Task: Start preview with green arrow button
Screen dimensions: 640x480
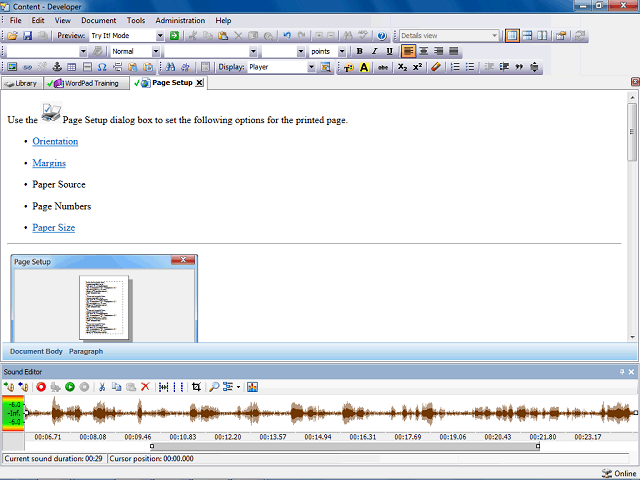Action: (x=174, y=36)
